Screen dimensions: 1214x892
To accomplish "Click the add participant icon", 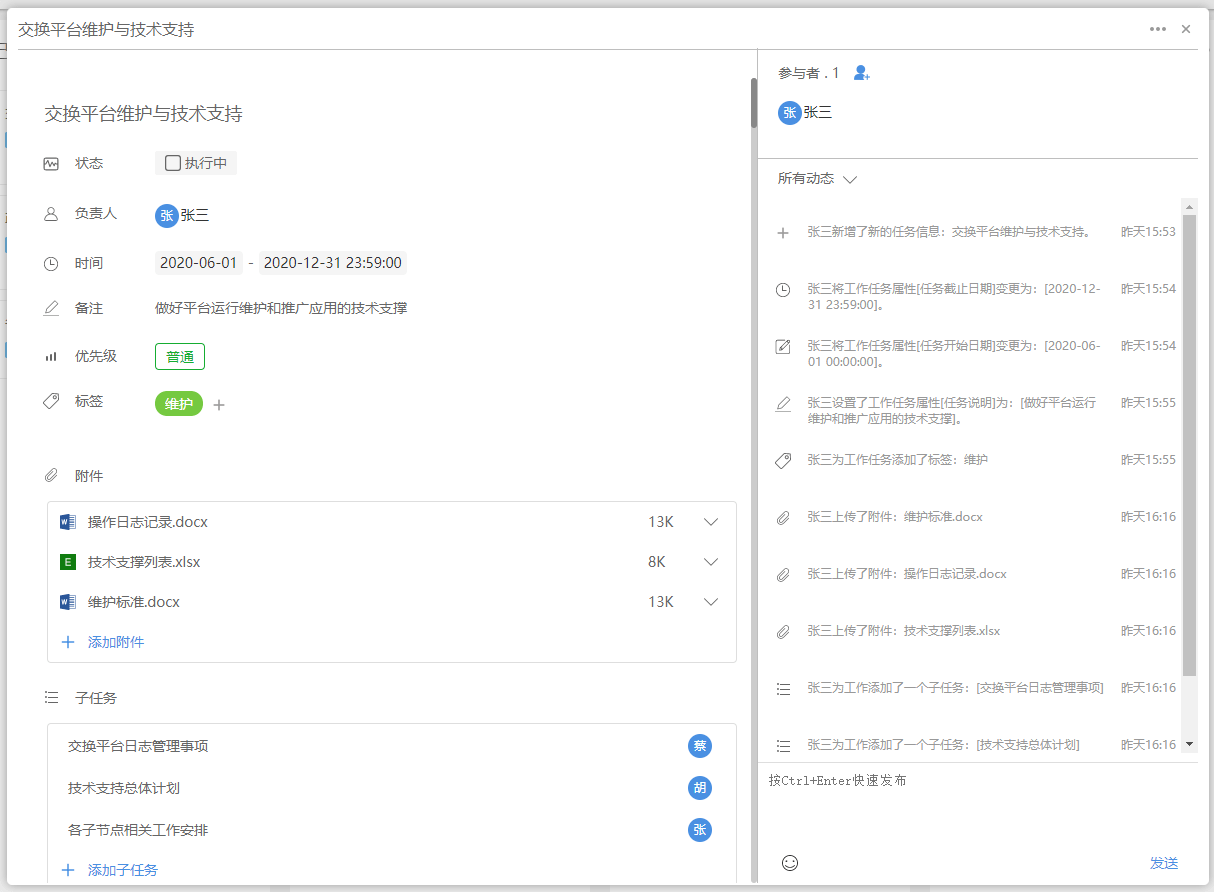I will [862, 73].
